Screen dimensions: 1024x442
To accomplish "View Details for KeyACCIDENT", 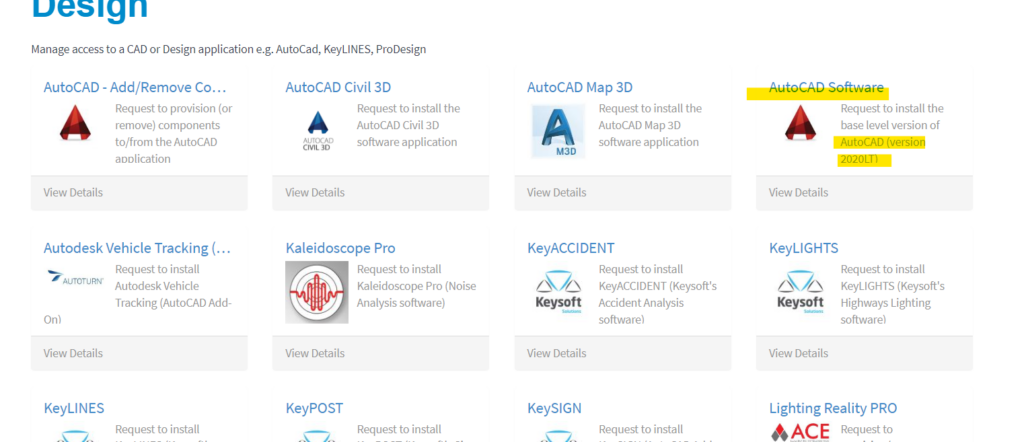I will (x=556, y=353).
